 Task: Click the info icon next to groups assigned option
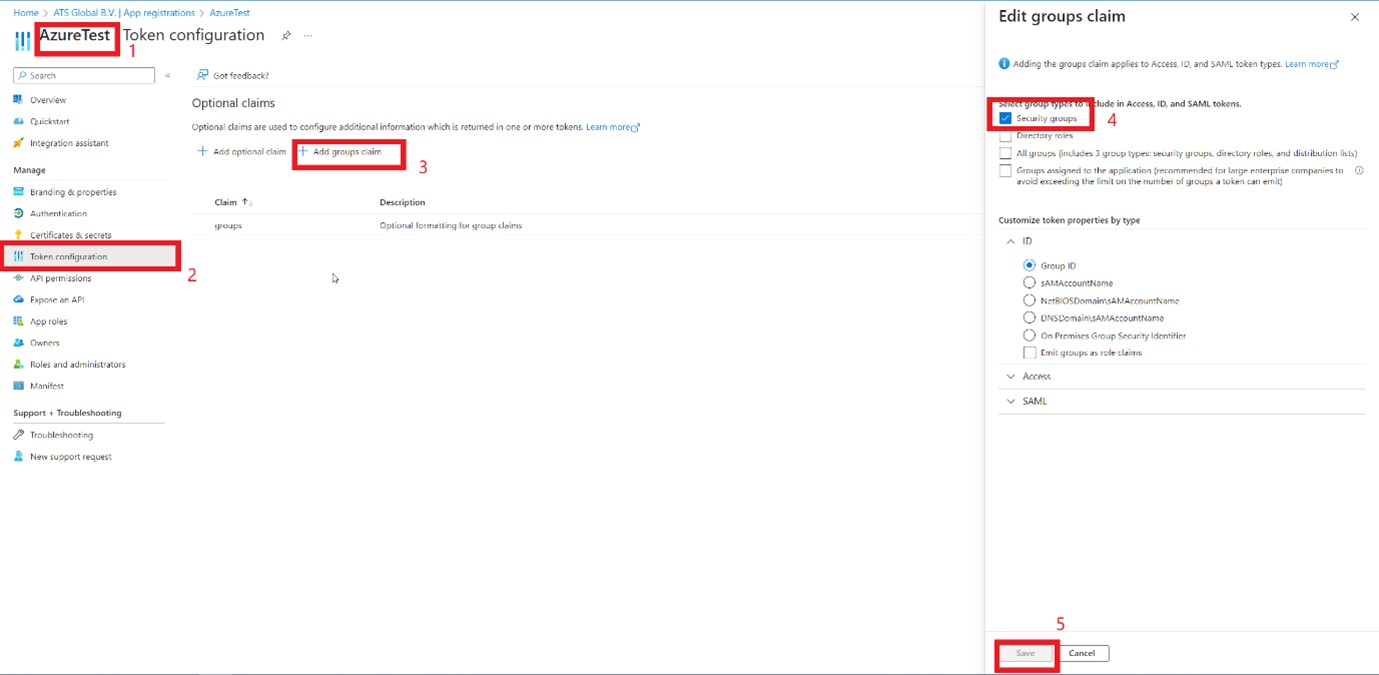1359,171
